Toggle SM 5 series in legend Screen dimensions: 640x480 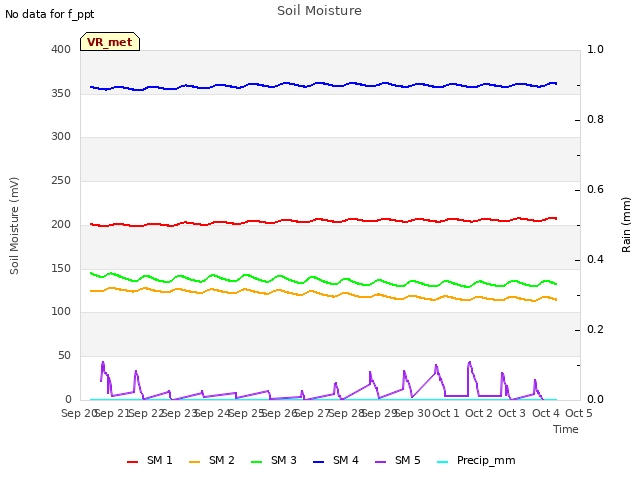pyautogui.click(x=398, y=460)
